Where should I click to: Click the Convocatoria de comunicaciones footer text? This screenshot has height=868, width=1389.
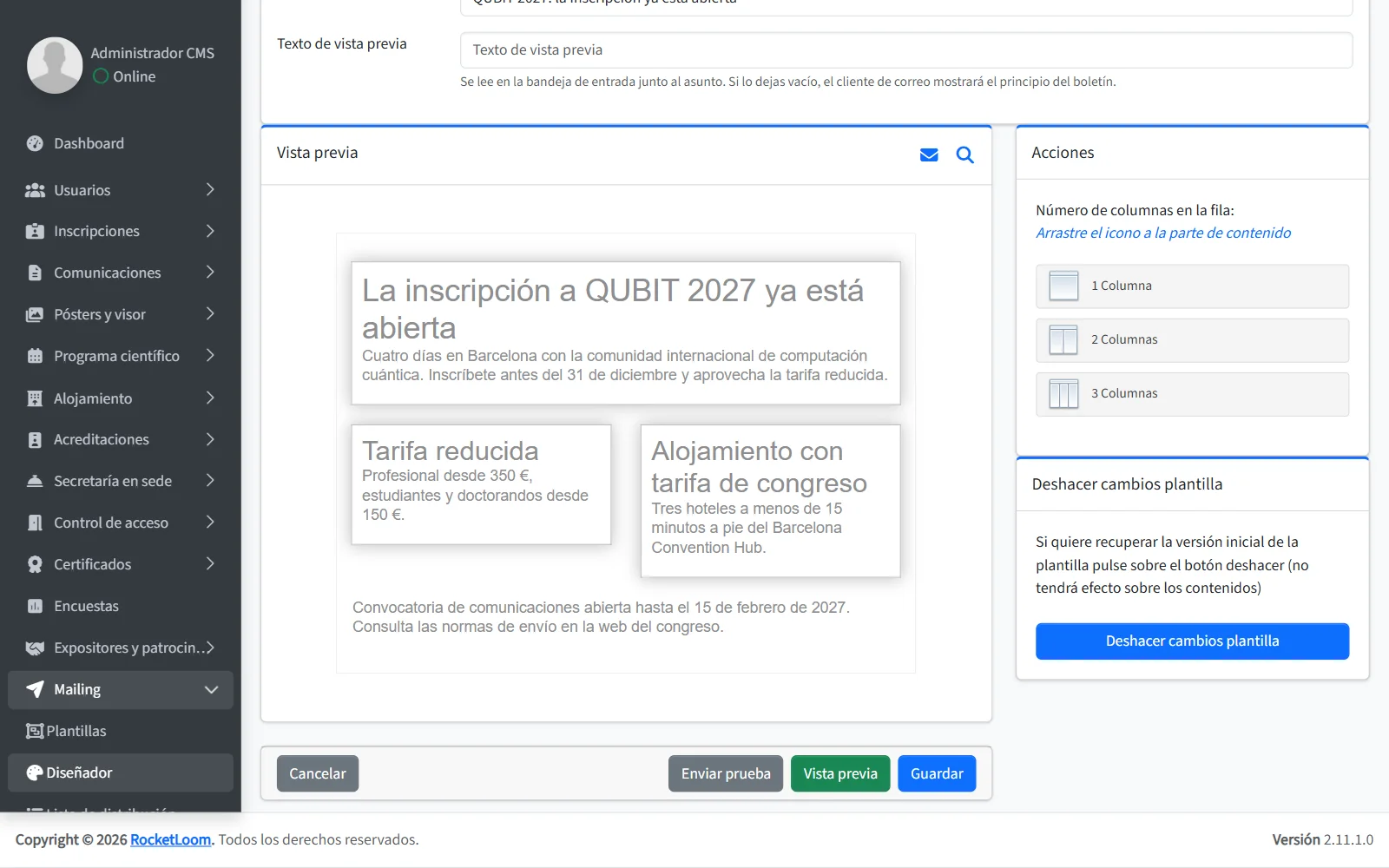[601, 617]
